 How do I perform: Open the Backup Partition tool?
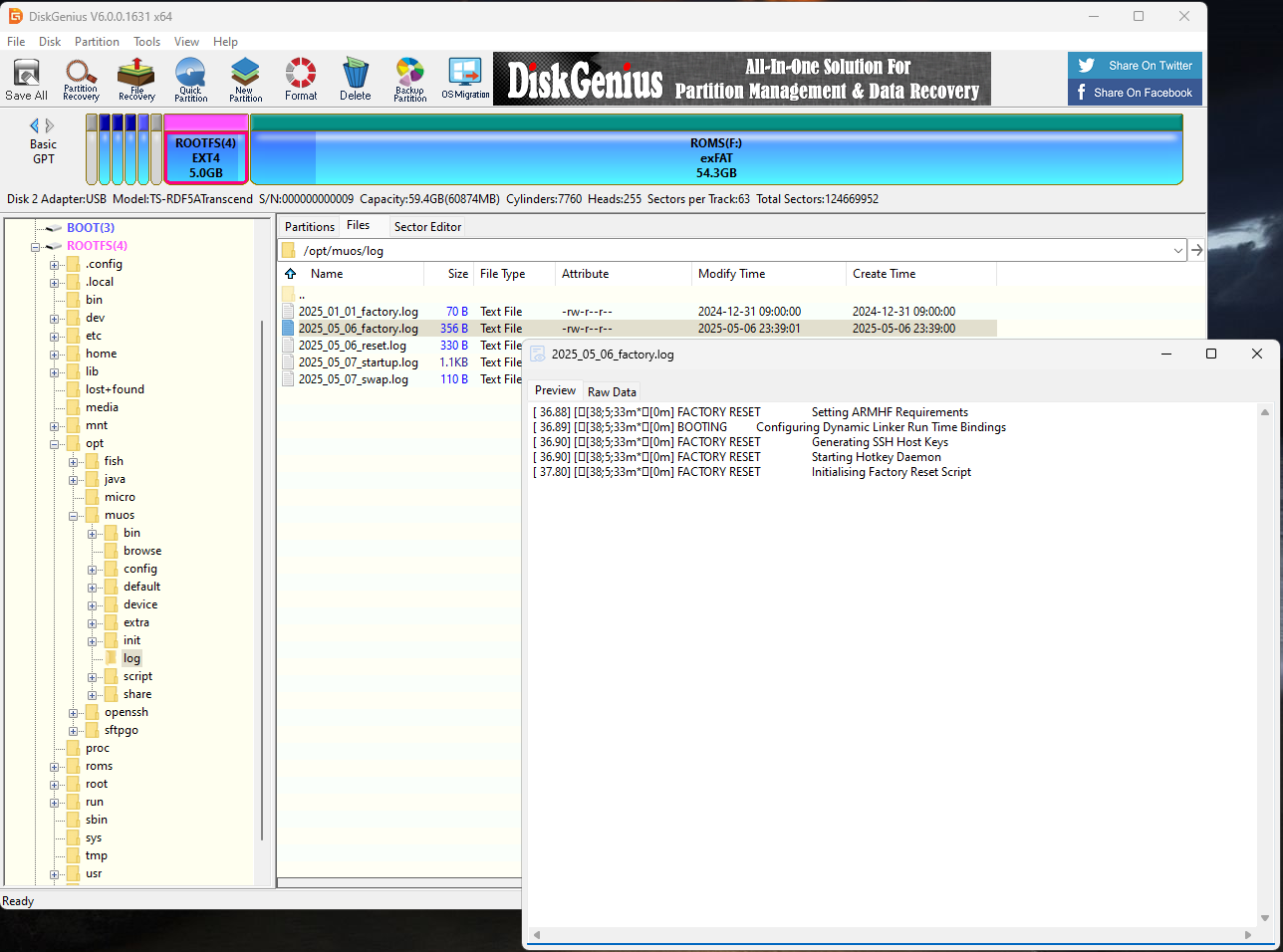(409, 80)
